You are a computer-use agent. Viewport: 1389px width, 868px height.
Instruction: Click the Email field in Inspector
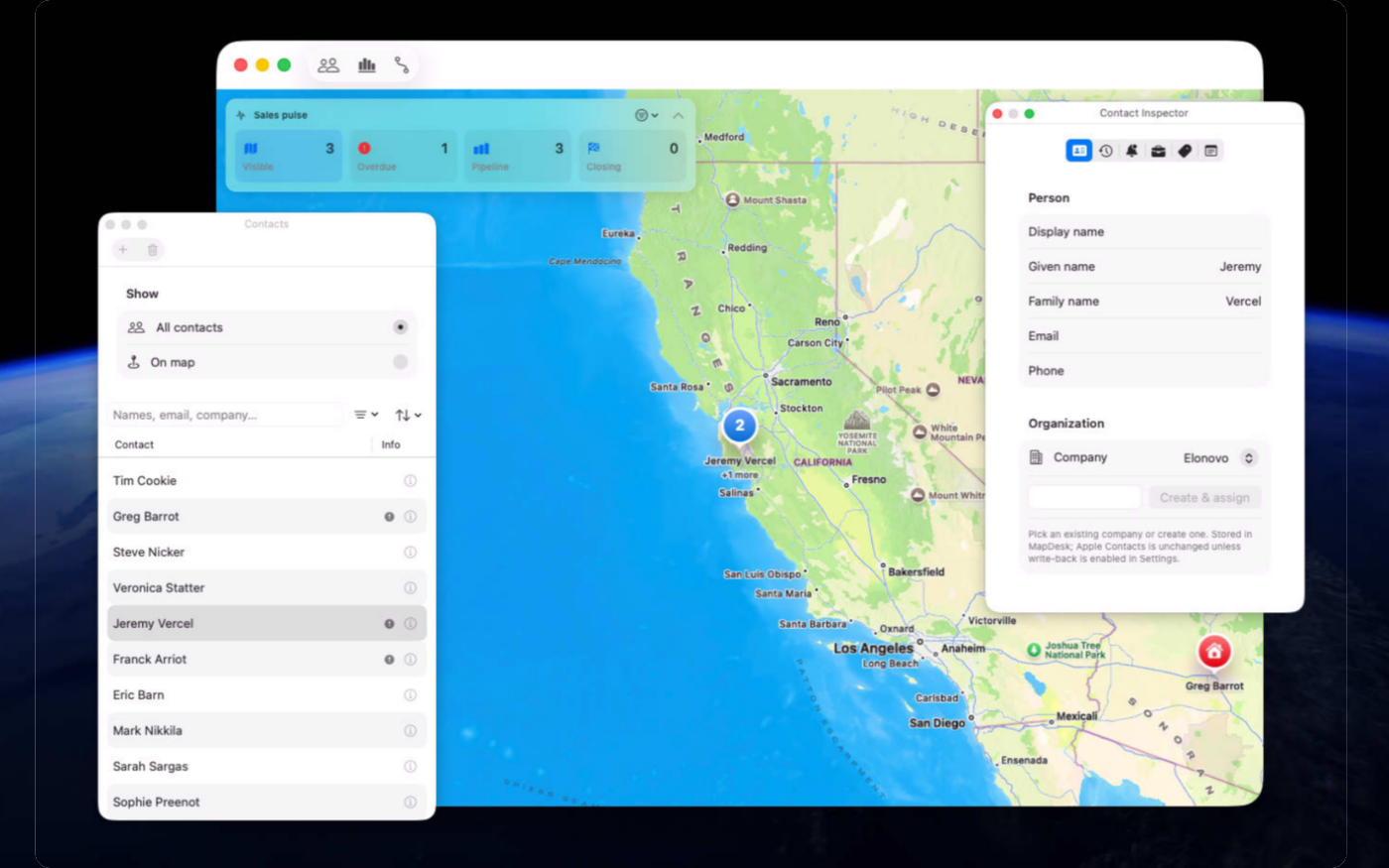[x=1144, y=336]
